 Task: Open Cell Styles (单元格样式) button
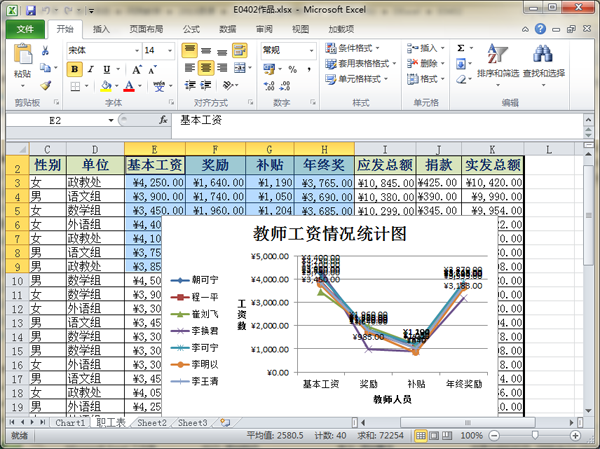(x=358, y=78)
